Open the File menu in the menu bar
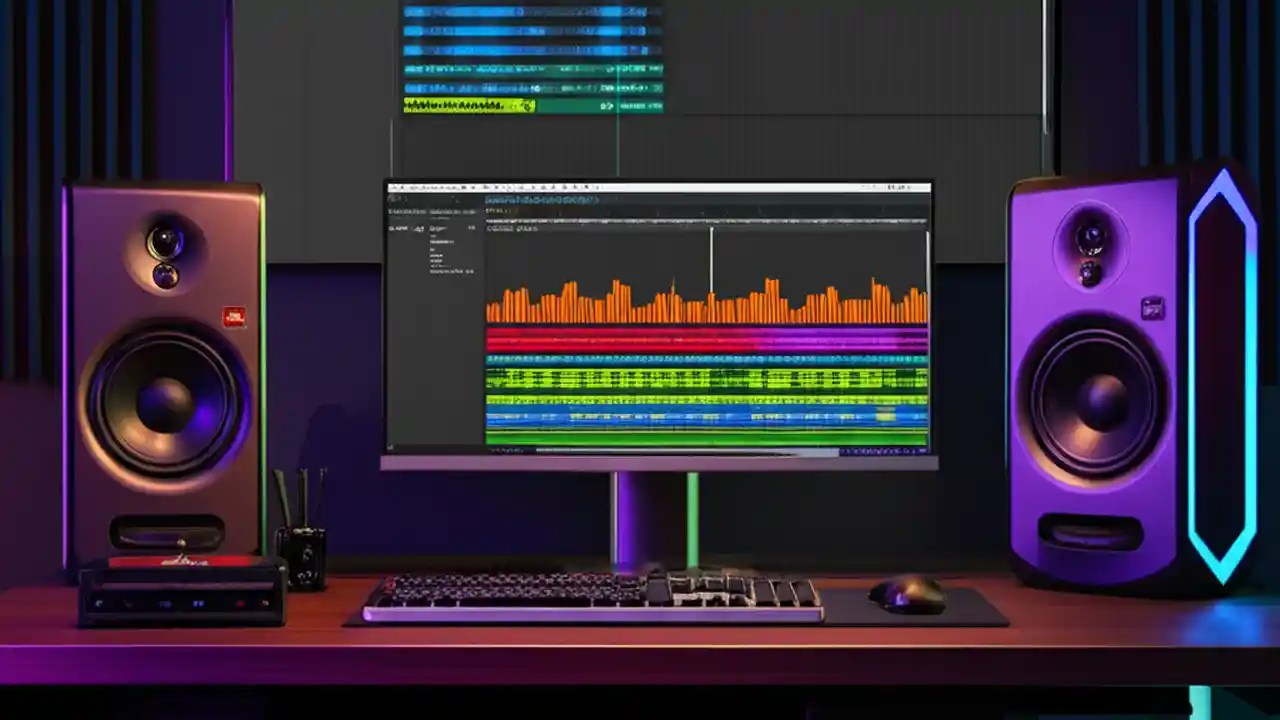The height and width of the screenshot is (720, 1280). pyautogui.click(x=395, y=186)
